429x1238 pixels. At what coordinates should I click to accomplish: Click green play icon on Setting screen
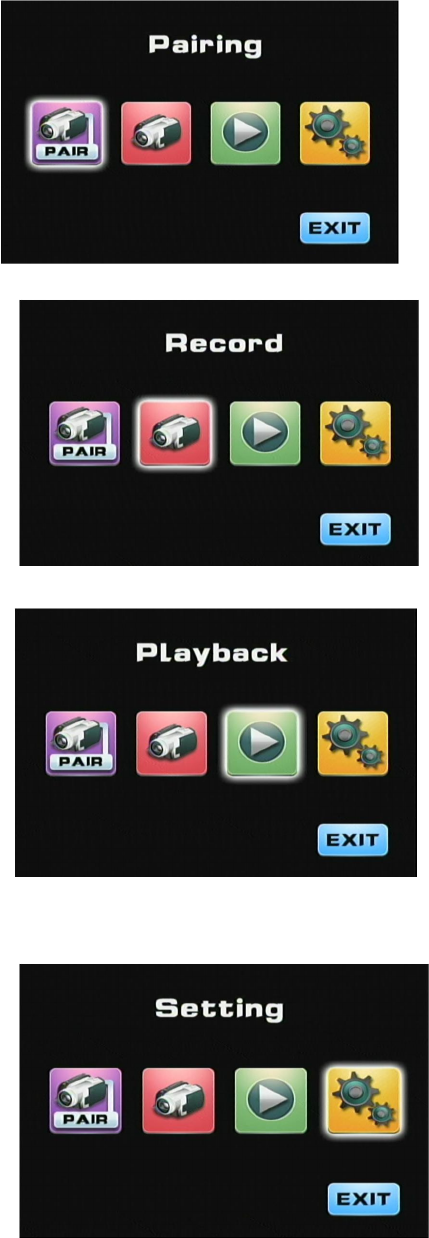click(x=271, y=1100)
